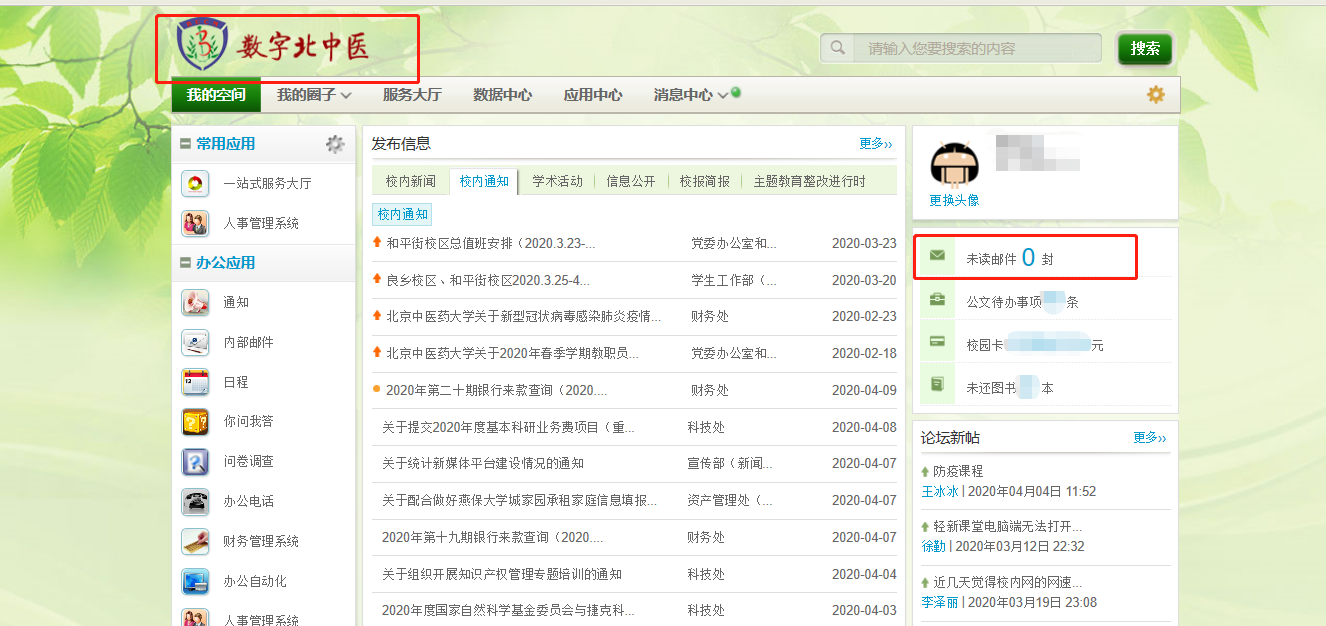Open the 一站式服务大厅 app icon

[x=195, y=184]
